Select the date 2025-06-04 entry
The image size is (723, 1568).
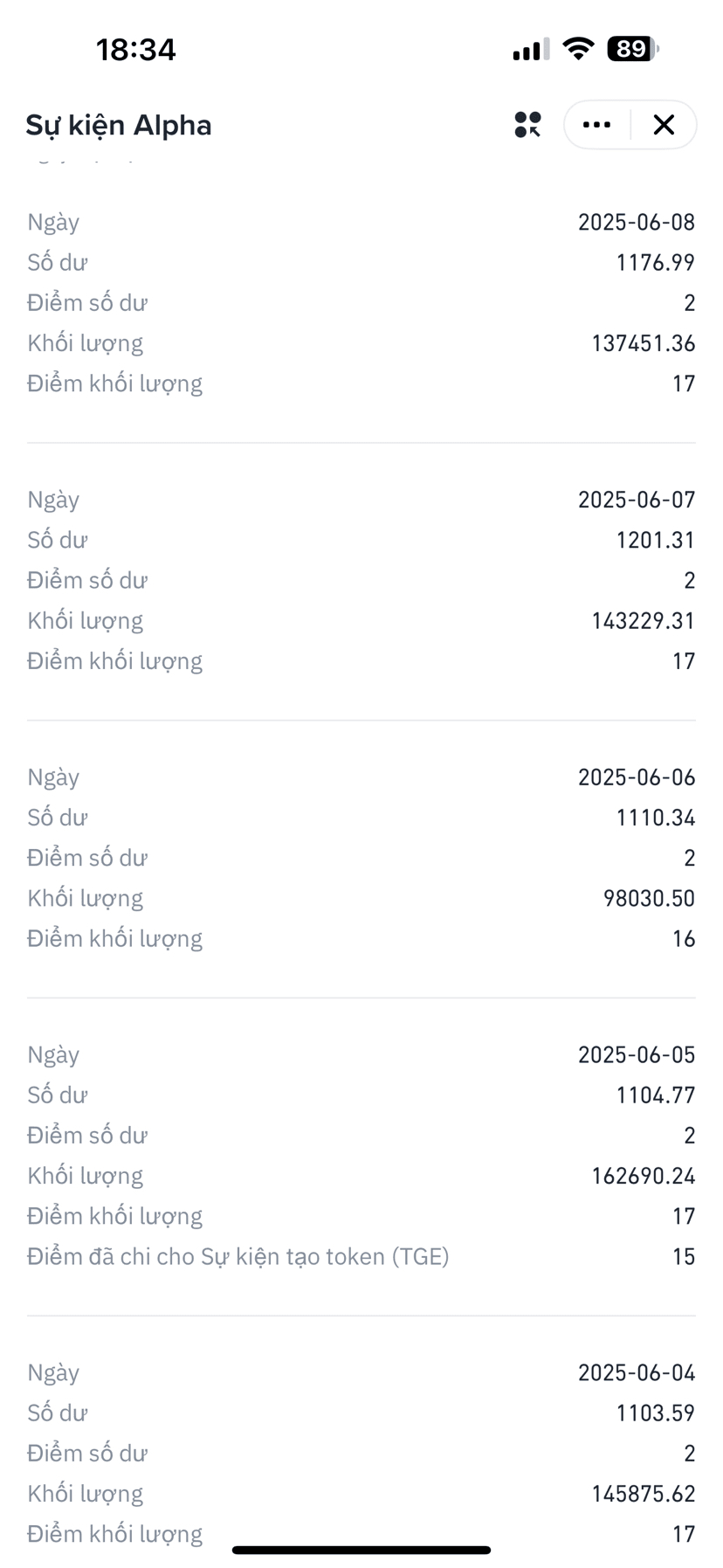click(637, 1373)
